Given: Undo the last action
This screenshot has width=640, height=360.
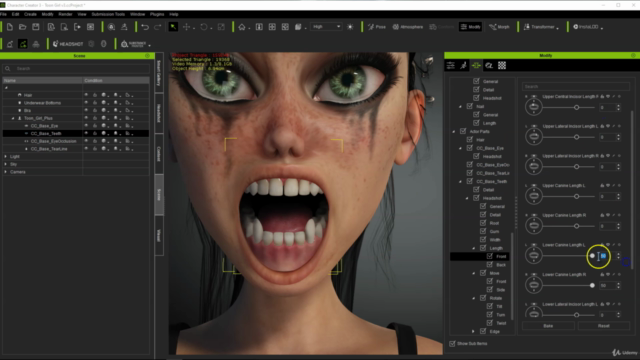Looking at the screenshot, I should (145, 27).
